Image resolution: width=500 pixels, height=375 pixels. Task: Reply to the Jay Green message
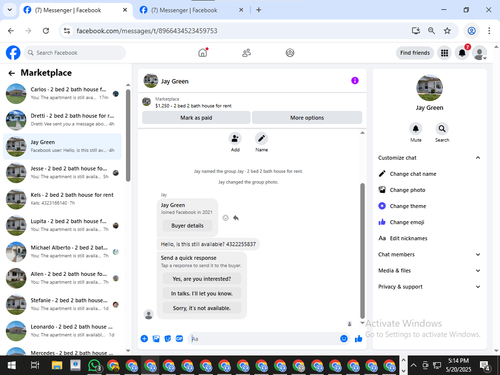point(236,218)
